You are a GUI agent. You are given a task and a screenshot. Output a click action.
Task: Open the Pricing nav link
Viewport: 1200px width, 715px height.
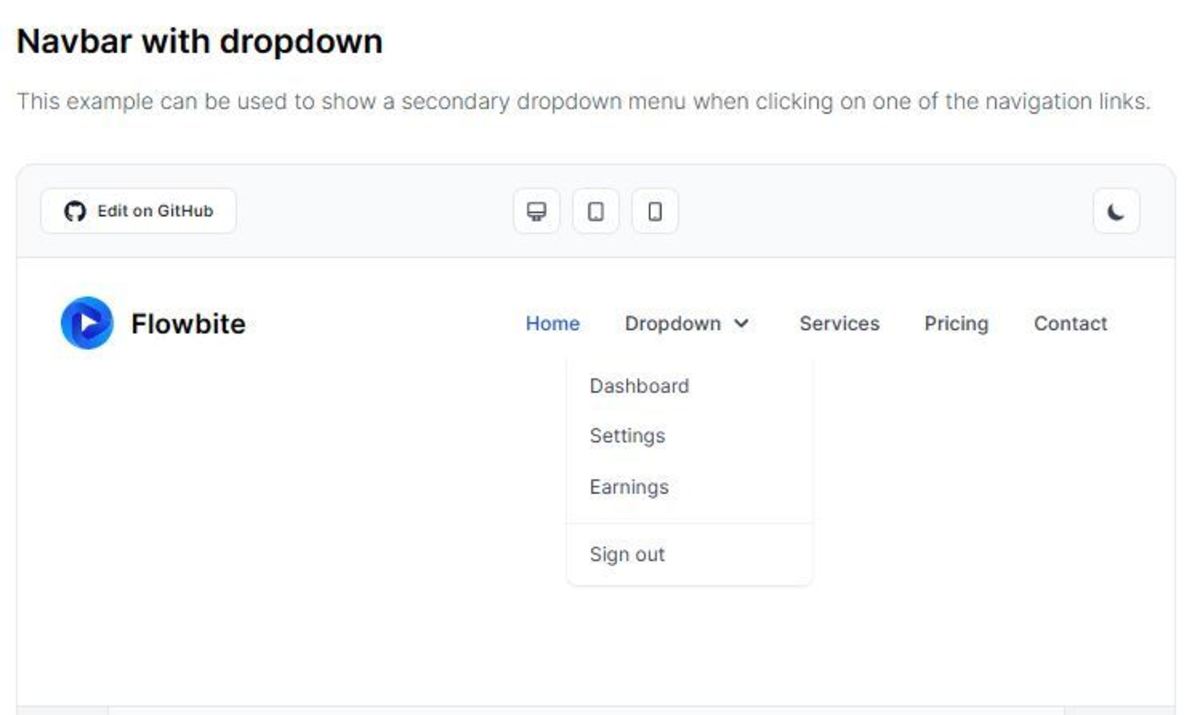point(956,324)
